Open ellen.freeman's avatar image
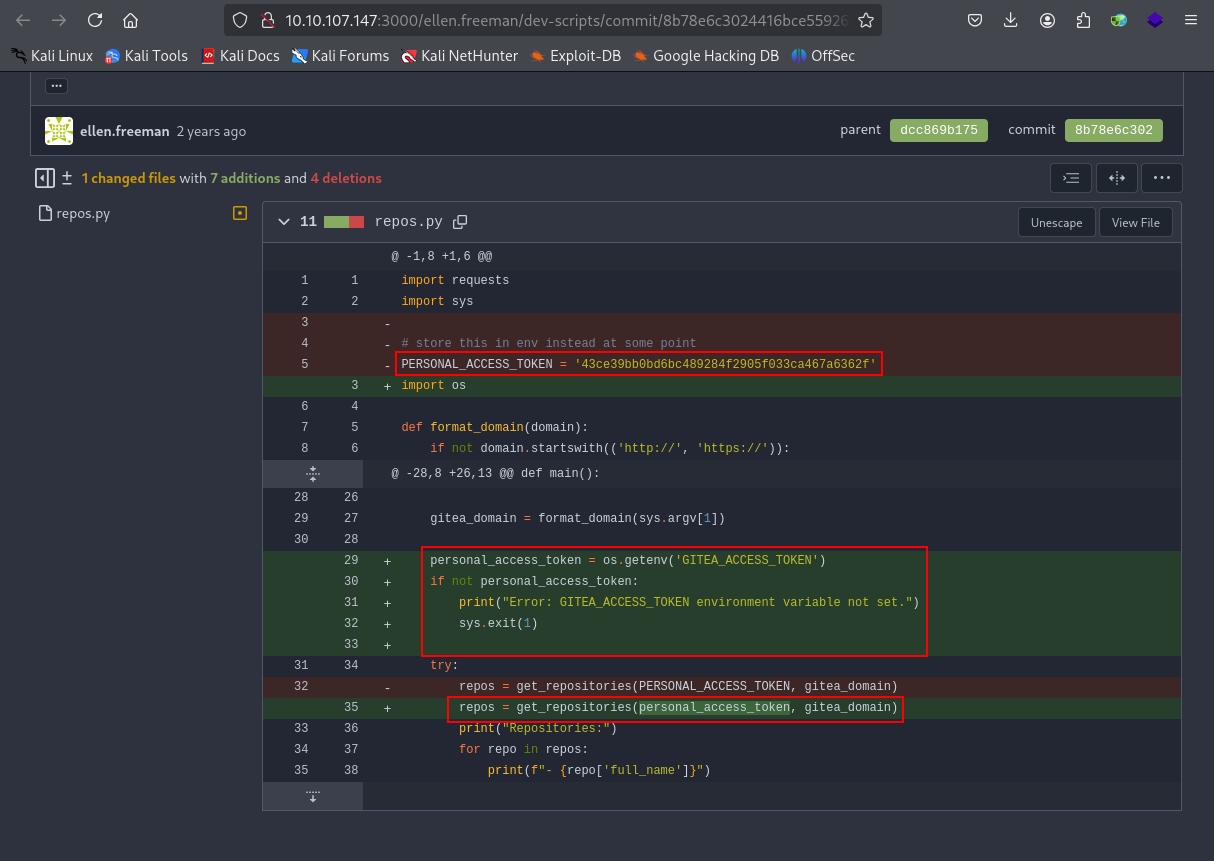 [x=59, y=131]
